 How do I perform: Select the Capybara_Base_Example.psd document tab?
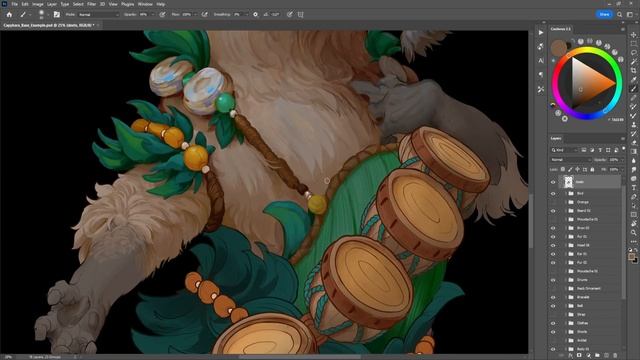coord(49,25)
